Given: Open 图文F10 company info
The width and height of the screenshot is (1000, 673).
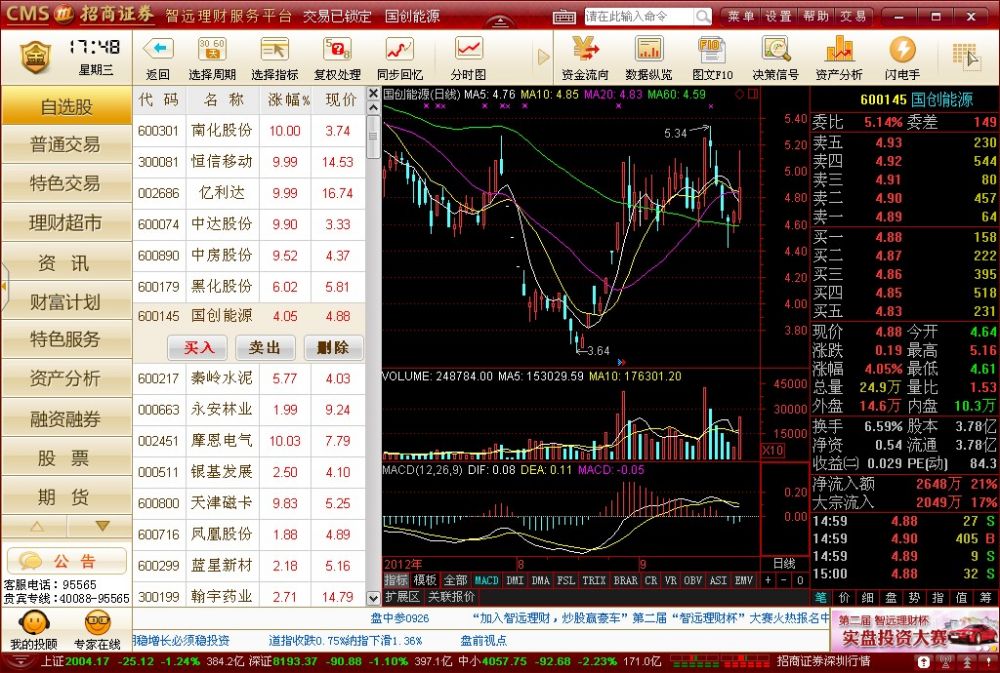Looking at the screenshot, I should point(712,58).
